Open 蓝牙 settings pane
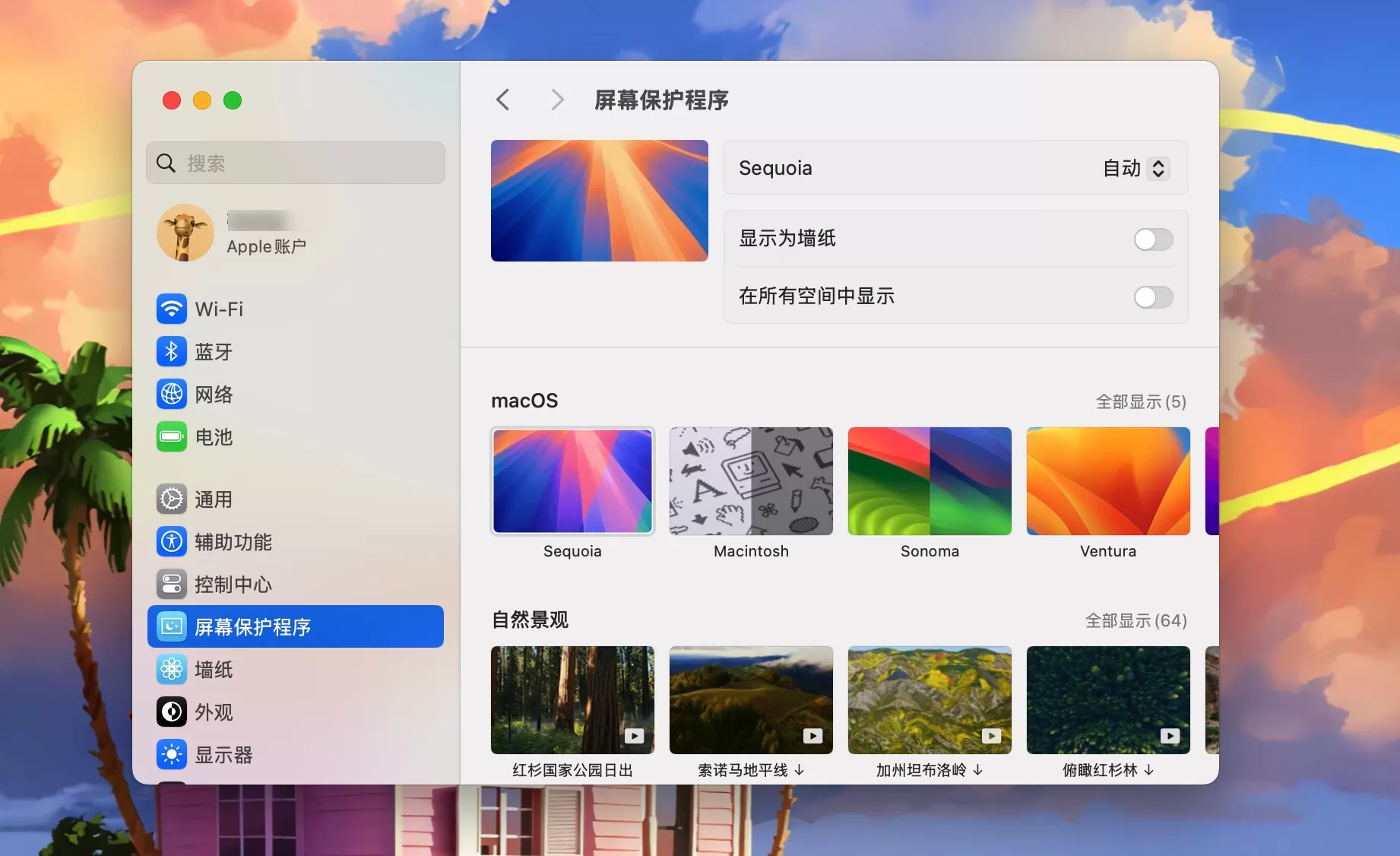Screen dimensions: 1400x856 296,352
